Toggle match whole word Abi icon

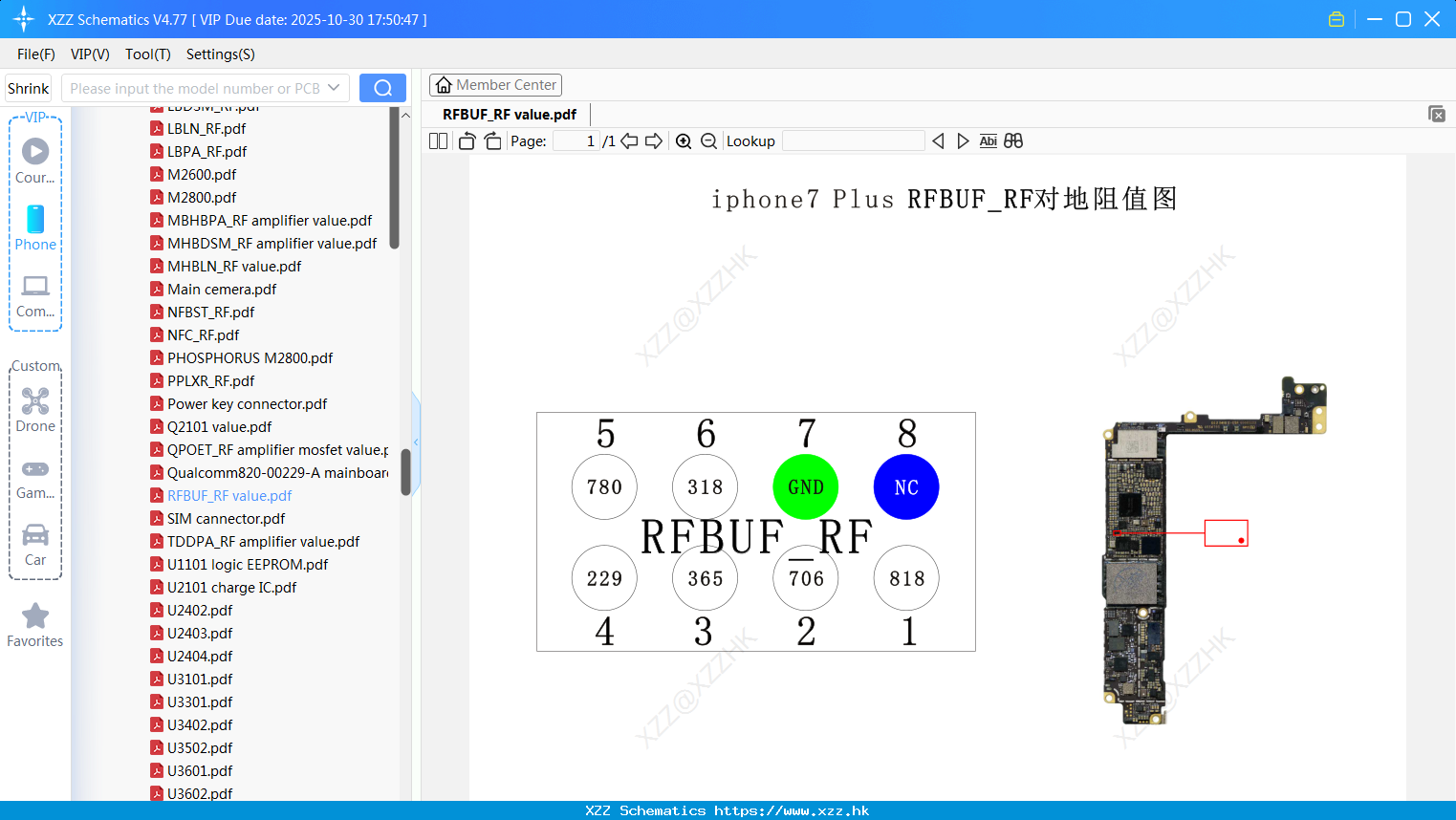coord(988,140)
